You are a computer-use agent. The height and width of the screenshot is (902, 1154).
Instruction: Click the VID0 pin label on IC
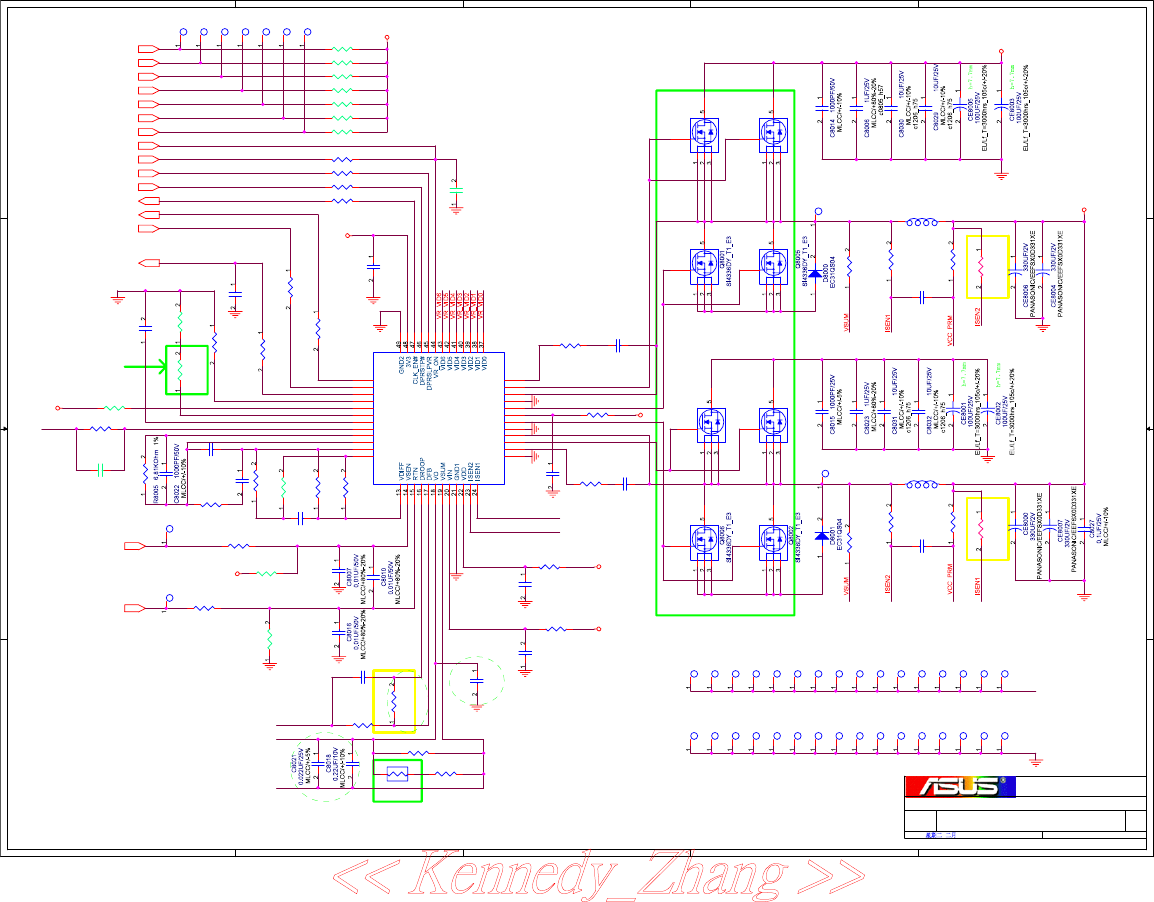pos(484,363)
